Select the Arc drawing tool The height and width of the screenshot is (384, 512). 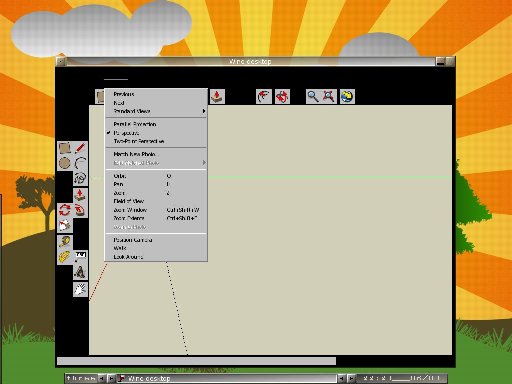click(x=80, y=163)
